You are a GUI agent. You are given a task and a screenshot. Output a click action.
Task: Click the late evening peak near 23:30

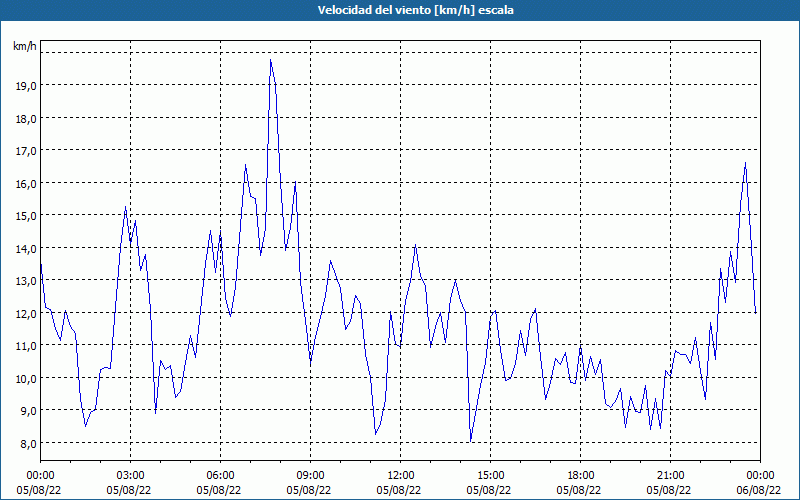[x=745, y=163]
